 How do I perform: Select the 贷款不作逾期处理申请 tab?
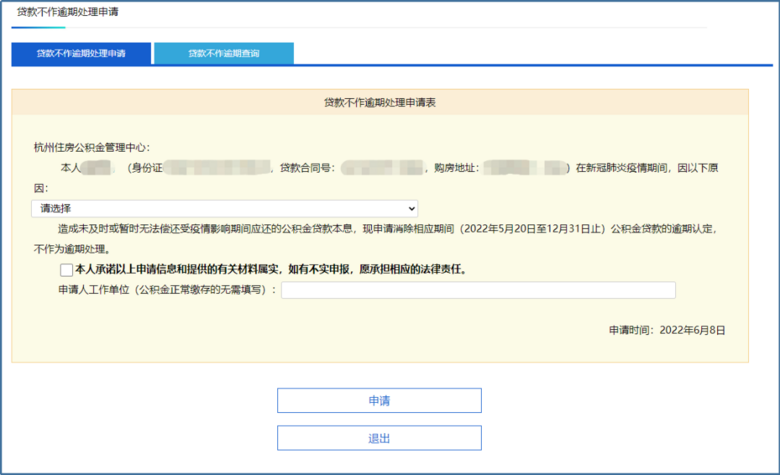[x=81, y=53]
